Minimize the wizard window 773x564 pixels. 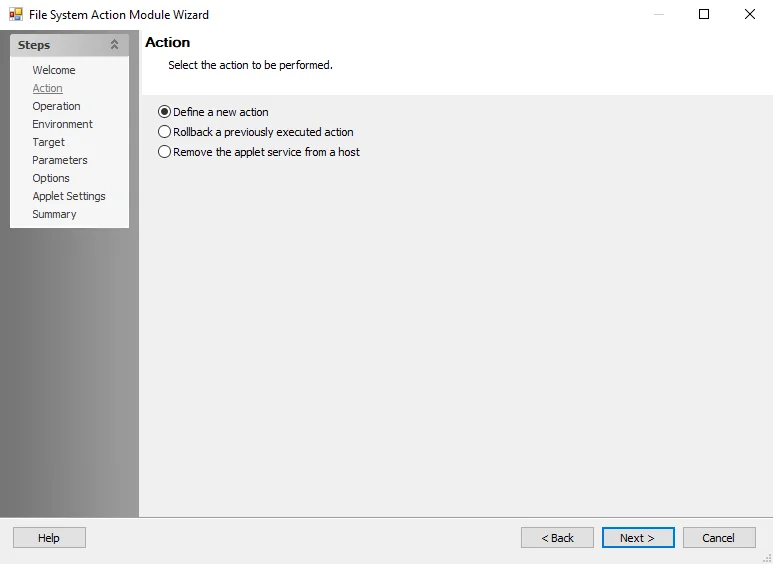tap(659, 14)
